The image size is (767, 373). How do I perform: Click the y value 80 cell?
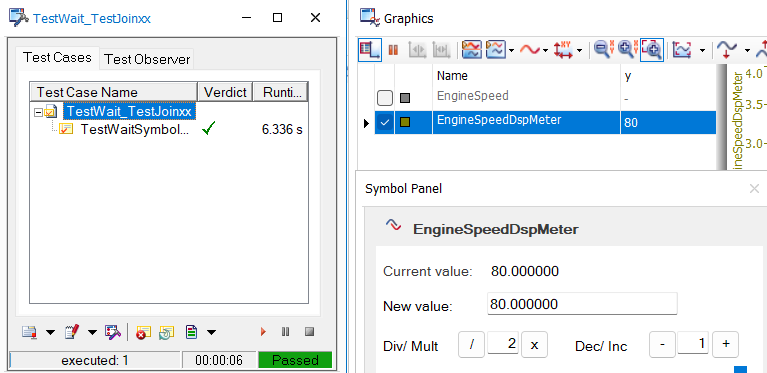pos(668,123)
